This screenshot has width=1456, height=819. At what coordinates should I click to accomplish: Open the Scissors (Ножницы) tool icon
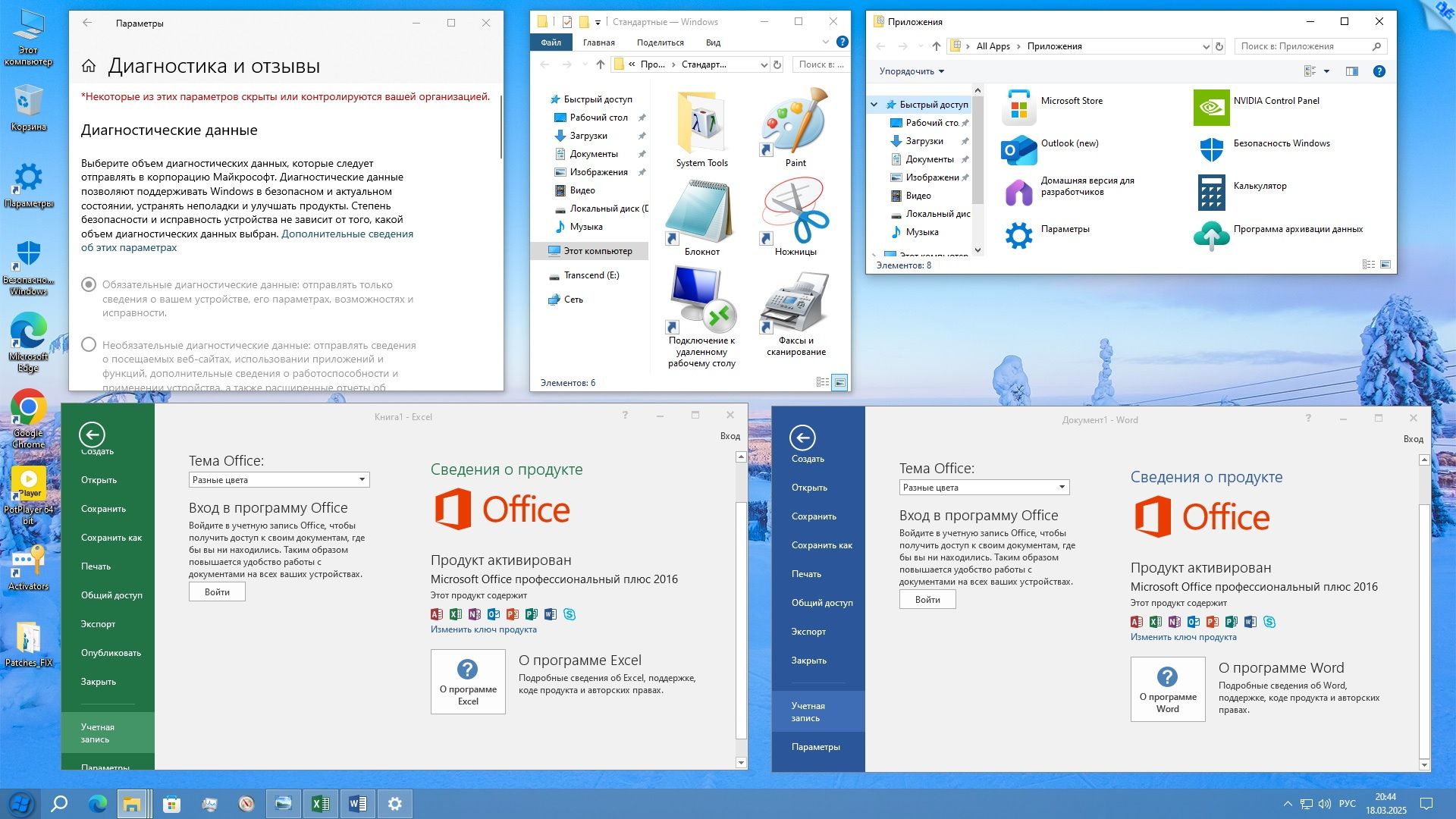[x=795, y=212]
